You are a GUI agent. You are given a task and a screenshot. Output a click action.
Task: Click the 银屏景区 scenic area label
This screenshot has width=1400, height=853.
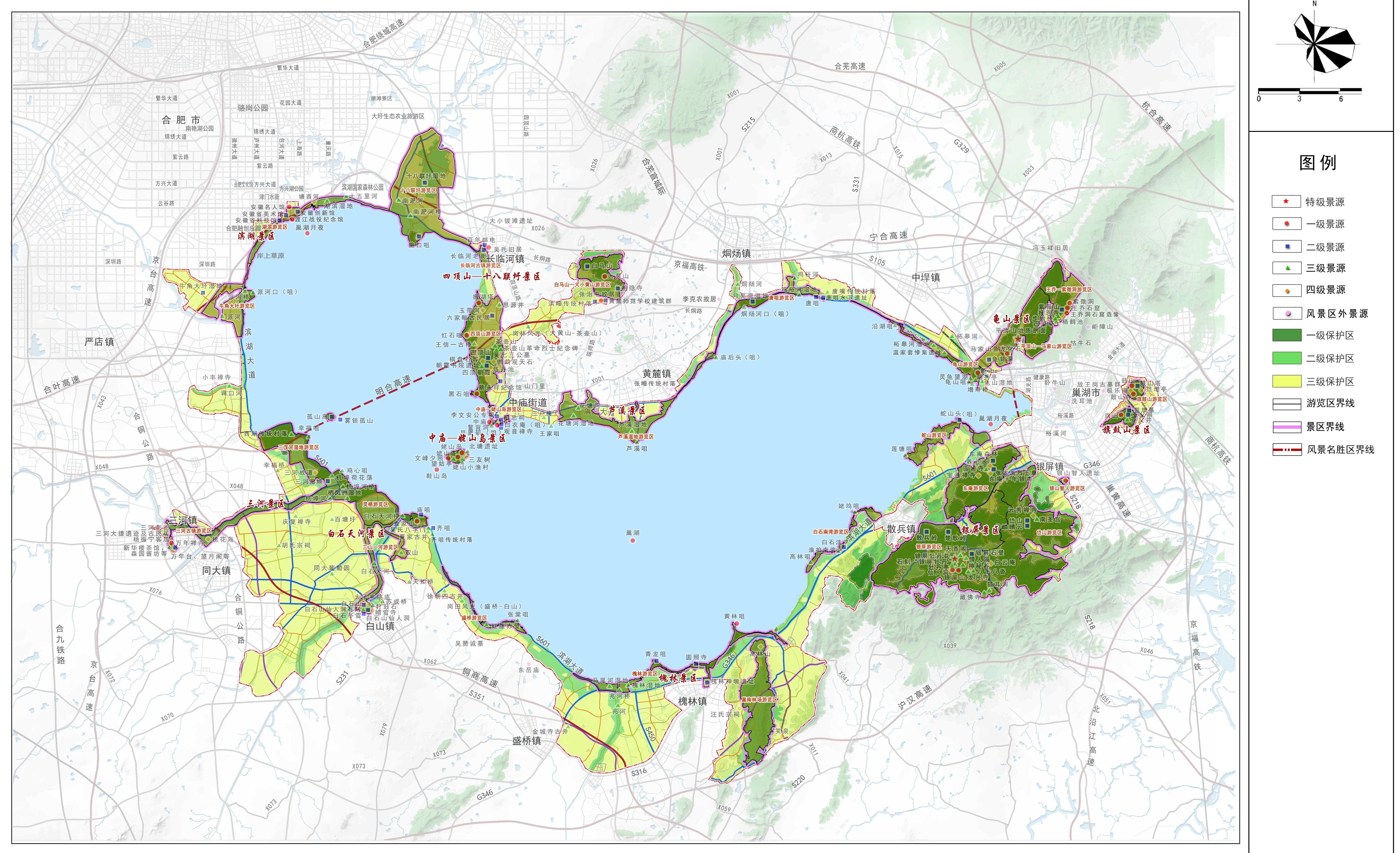tap(980, 530)
